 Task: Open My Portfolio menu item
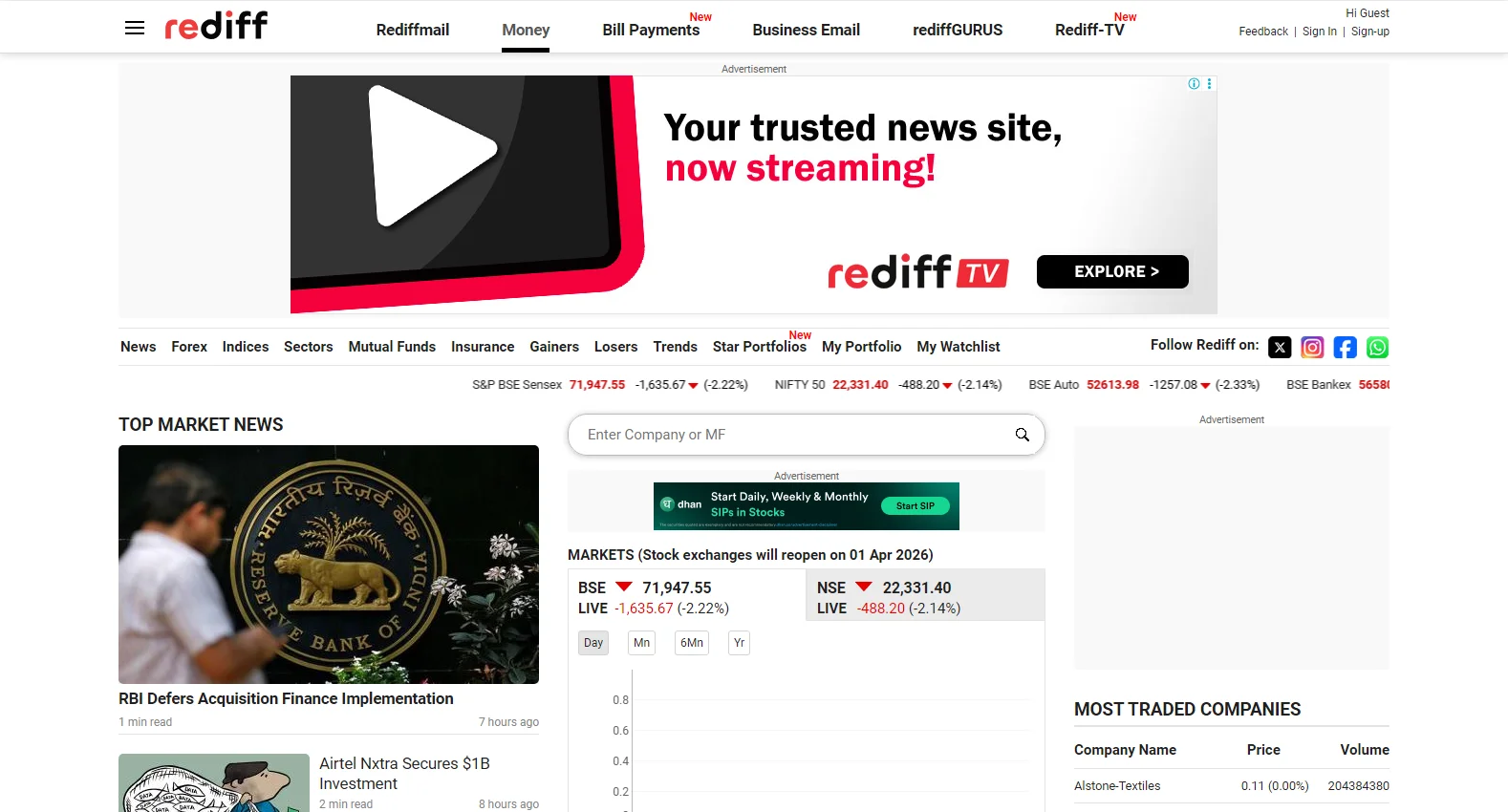pyautogui.click(x=861, y=347)
